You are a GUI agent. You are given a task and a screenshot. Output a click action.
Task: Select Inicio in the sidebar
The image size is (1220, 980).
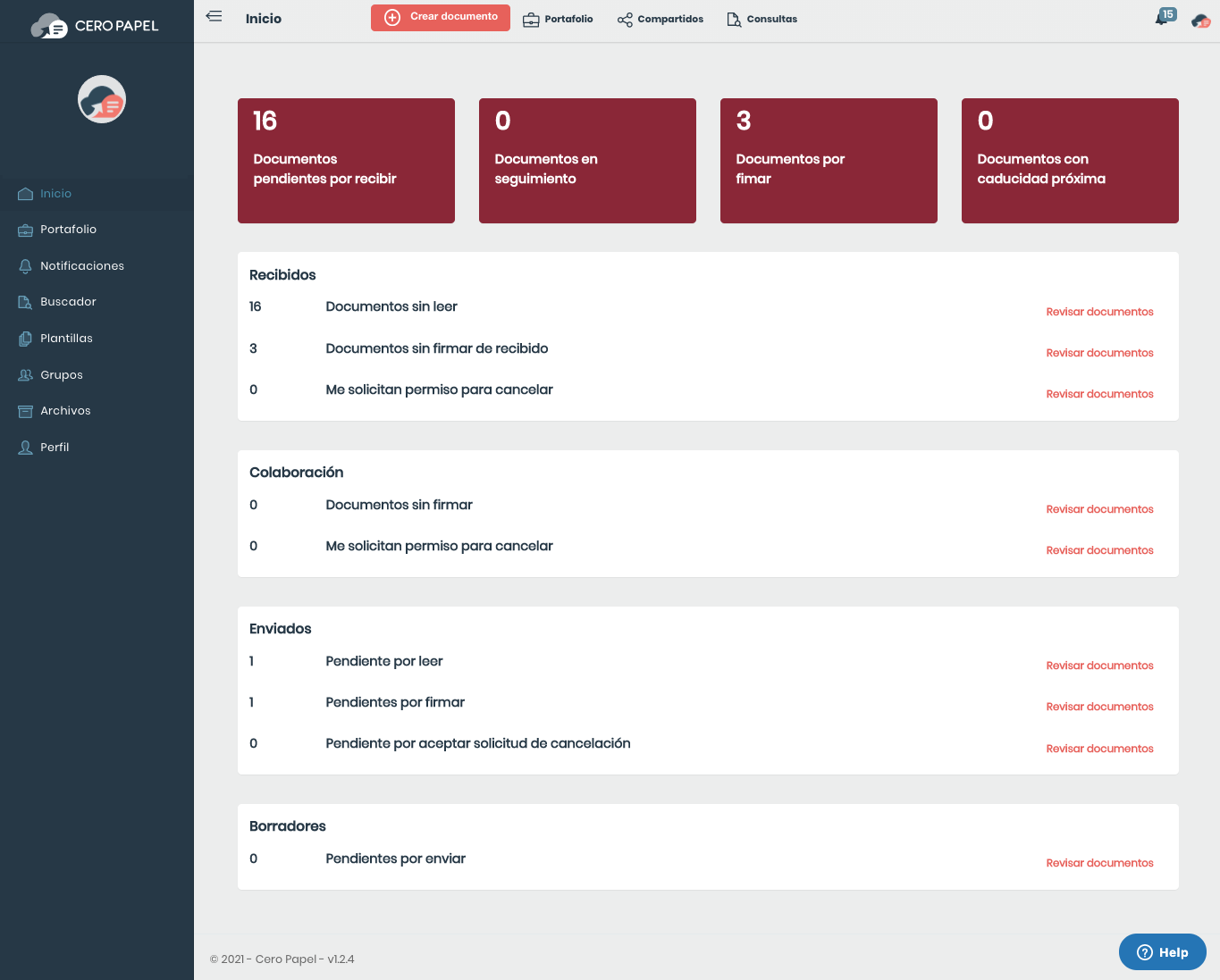(x=56, y=193)
